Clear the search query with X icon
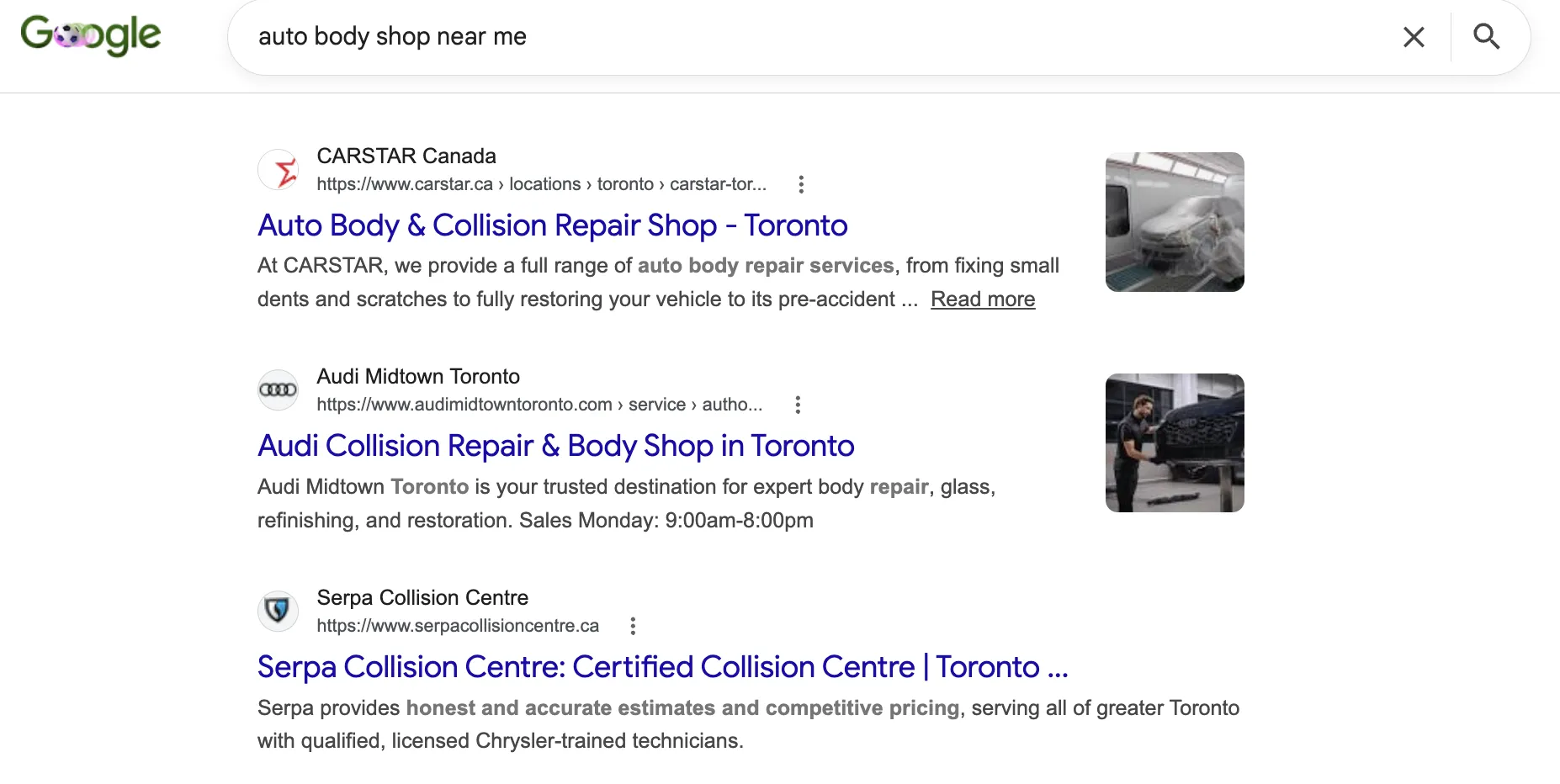 [x=1414, y=37]
